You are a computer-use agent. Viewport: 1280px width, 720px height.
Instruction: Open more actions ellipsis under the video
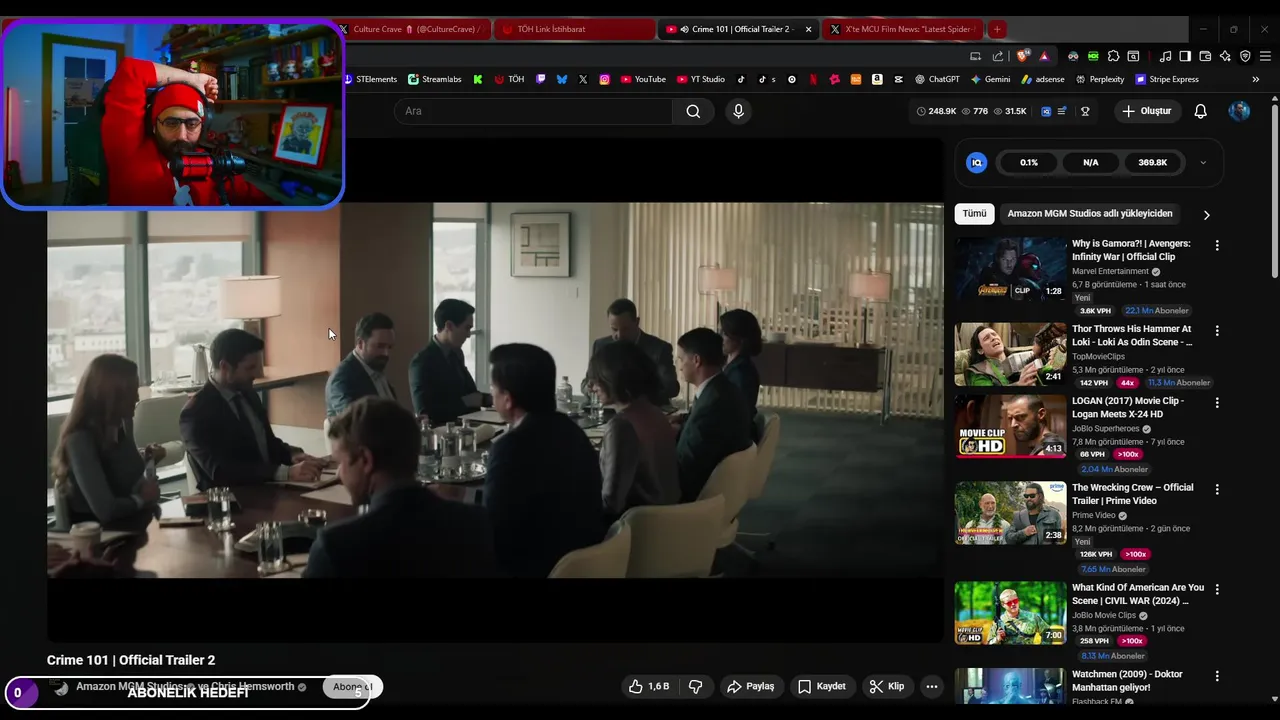click(x=932, y=686)
